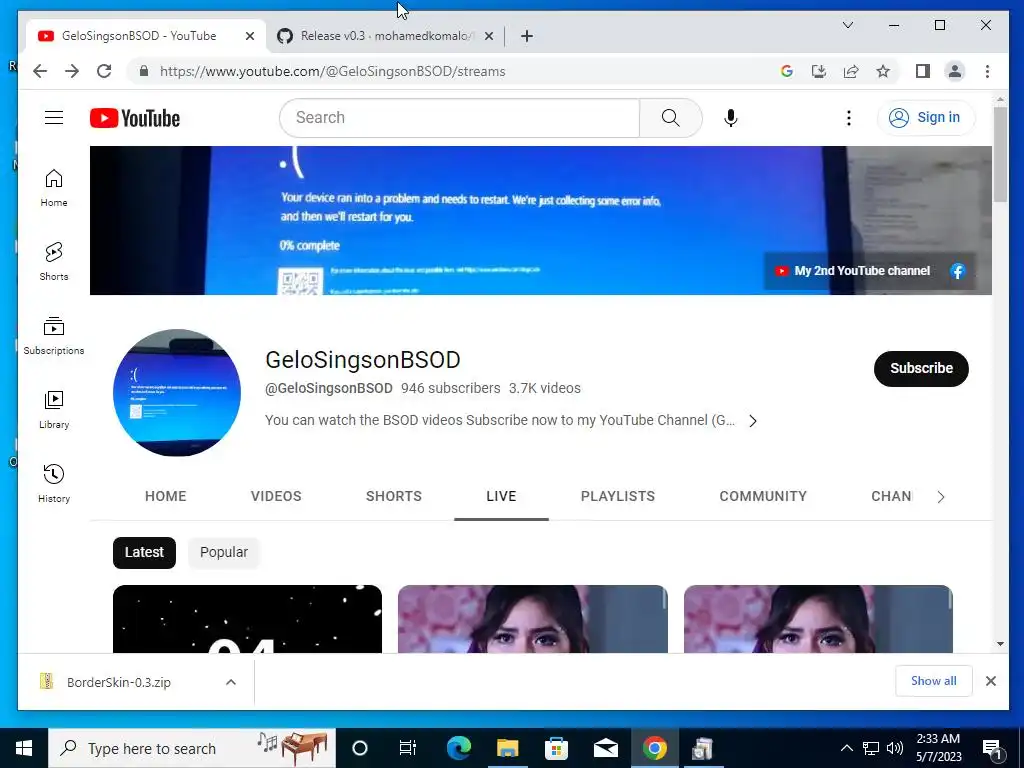Click the search magnifier button
Screen dimensions: 1024x768
click(x=670, y=118)
